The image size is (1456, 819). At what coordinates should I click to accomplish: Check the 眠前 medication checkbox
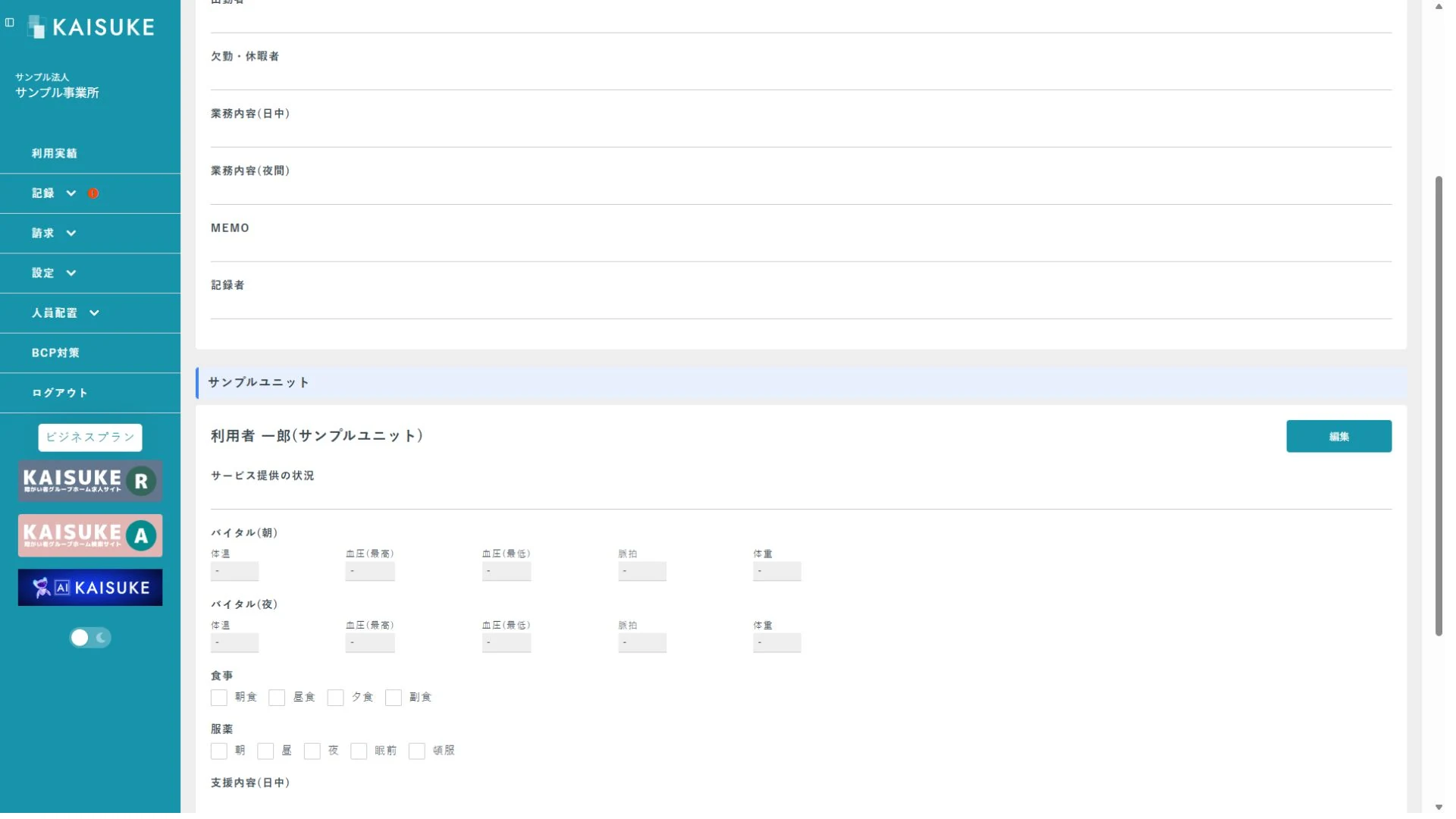click(x=359, y=752)
